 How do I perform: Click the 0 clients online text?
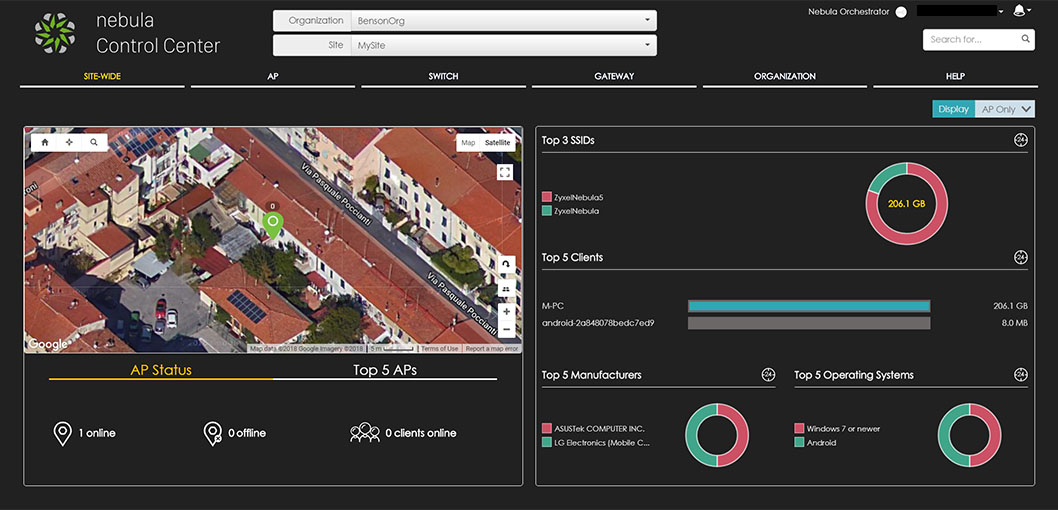click(x=421, y=433)
